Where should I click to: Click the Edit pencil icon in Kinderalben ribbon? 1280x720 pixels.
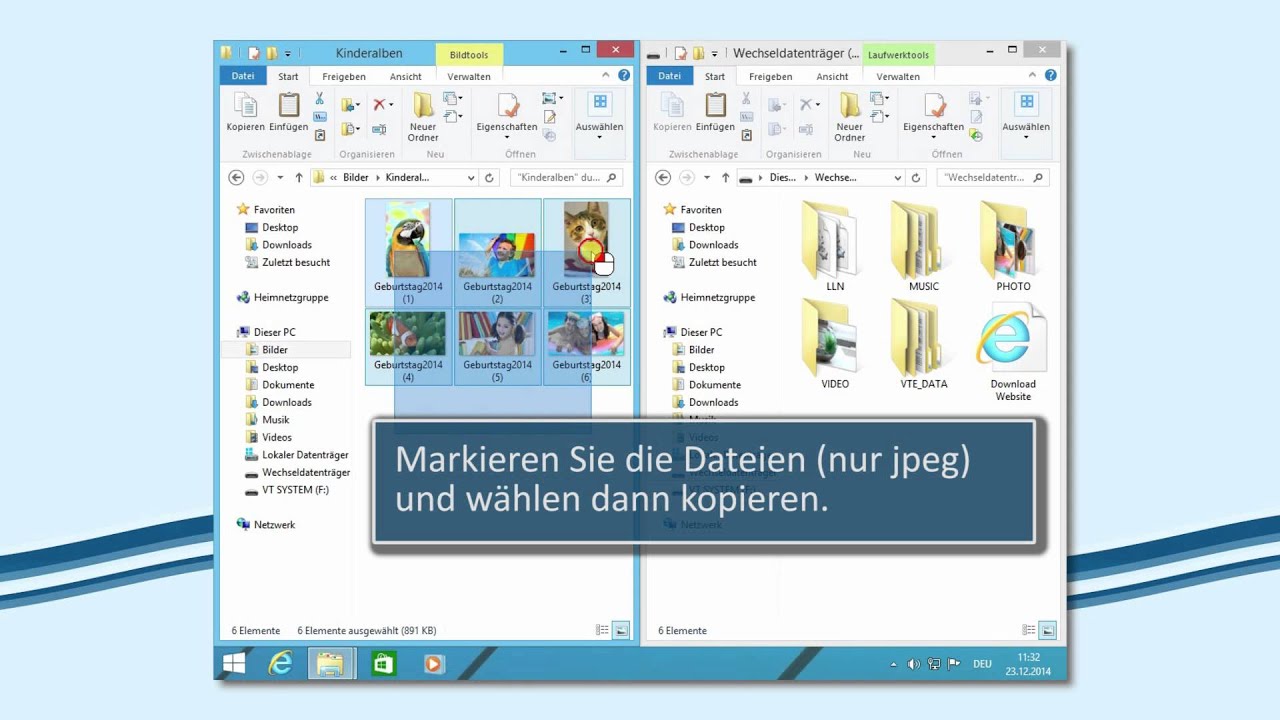point(549,117)
